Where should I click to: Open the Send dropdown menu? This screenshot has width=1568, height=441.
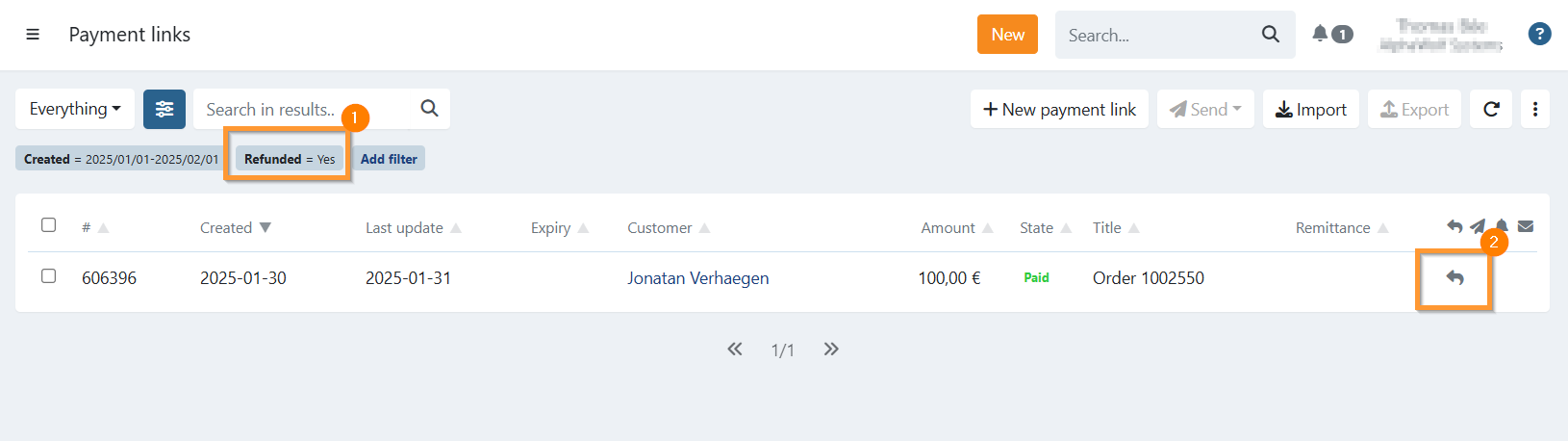click(1205, 109)
